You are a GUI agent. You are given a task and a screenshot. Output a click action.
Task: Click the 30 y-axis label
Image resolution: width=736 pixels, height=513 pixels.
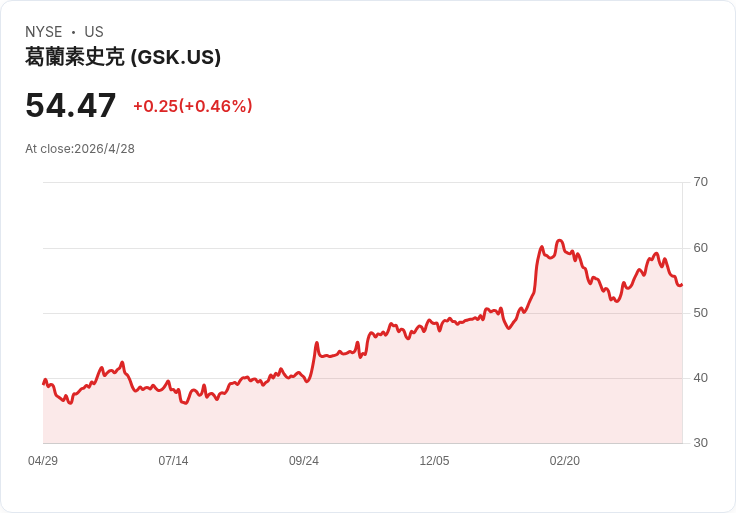coord(701,443)
